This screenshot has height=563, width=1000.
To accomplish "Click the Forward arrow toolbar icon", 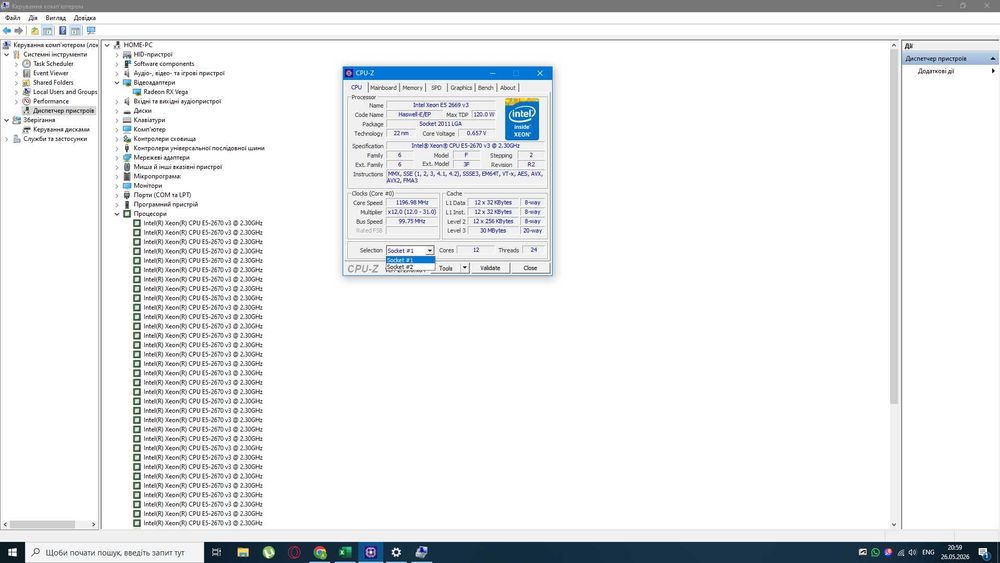I will [x=18, y=31].
